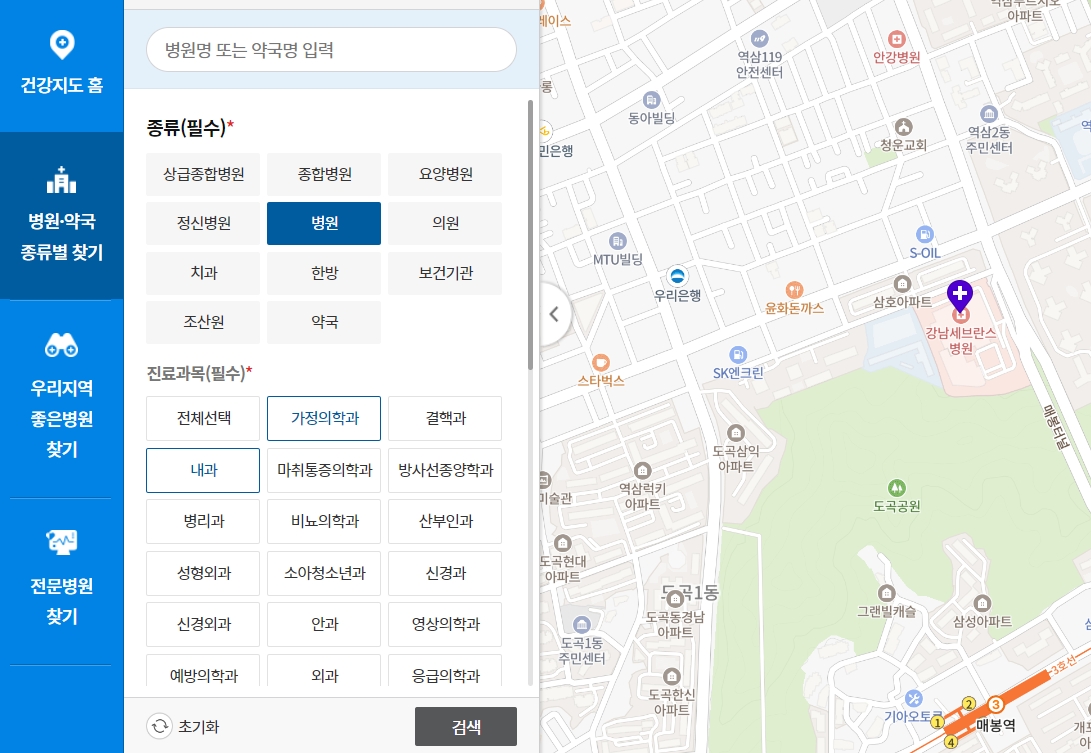Deselect the 병원 category toggle

tap(323, 223)
